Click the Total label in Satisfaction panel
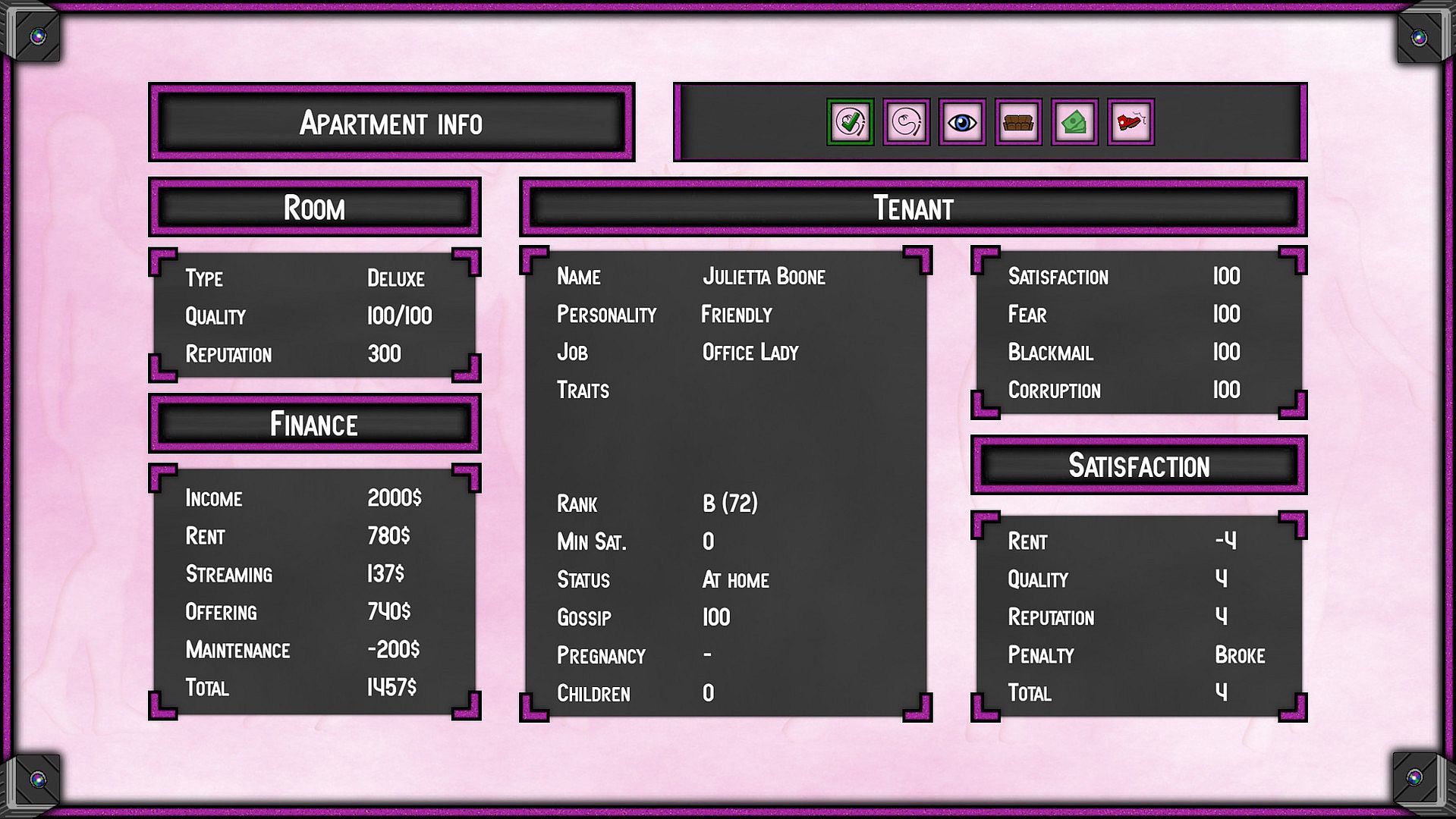 pos(1030,693)
